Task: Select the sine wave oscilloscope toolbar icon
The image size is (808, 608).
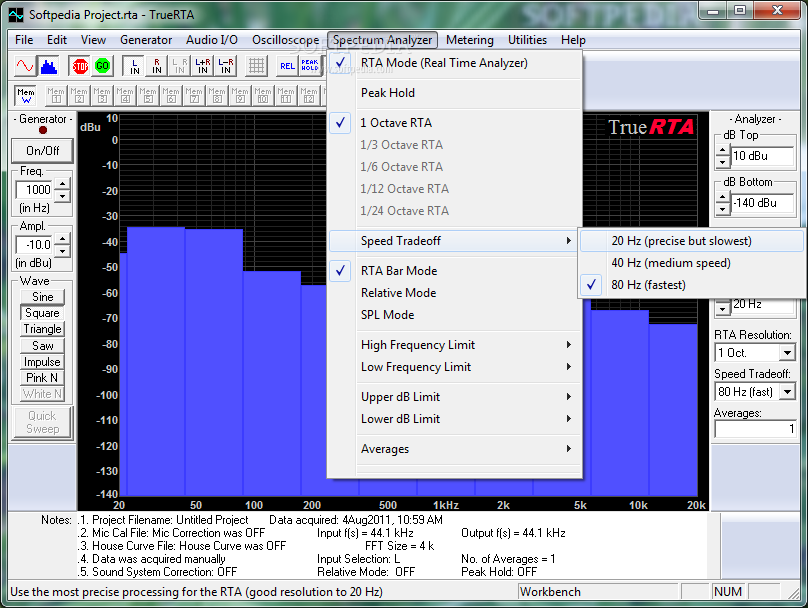Action: (25, 66)
